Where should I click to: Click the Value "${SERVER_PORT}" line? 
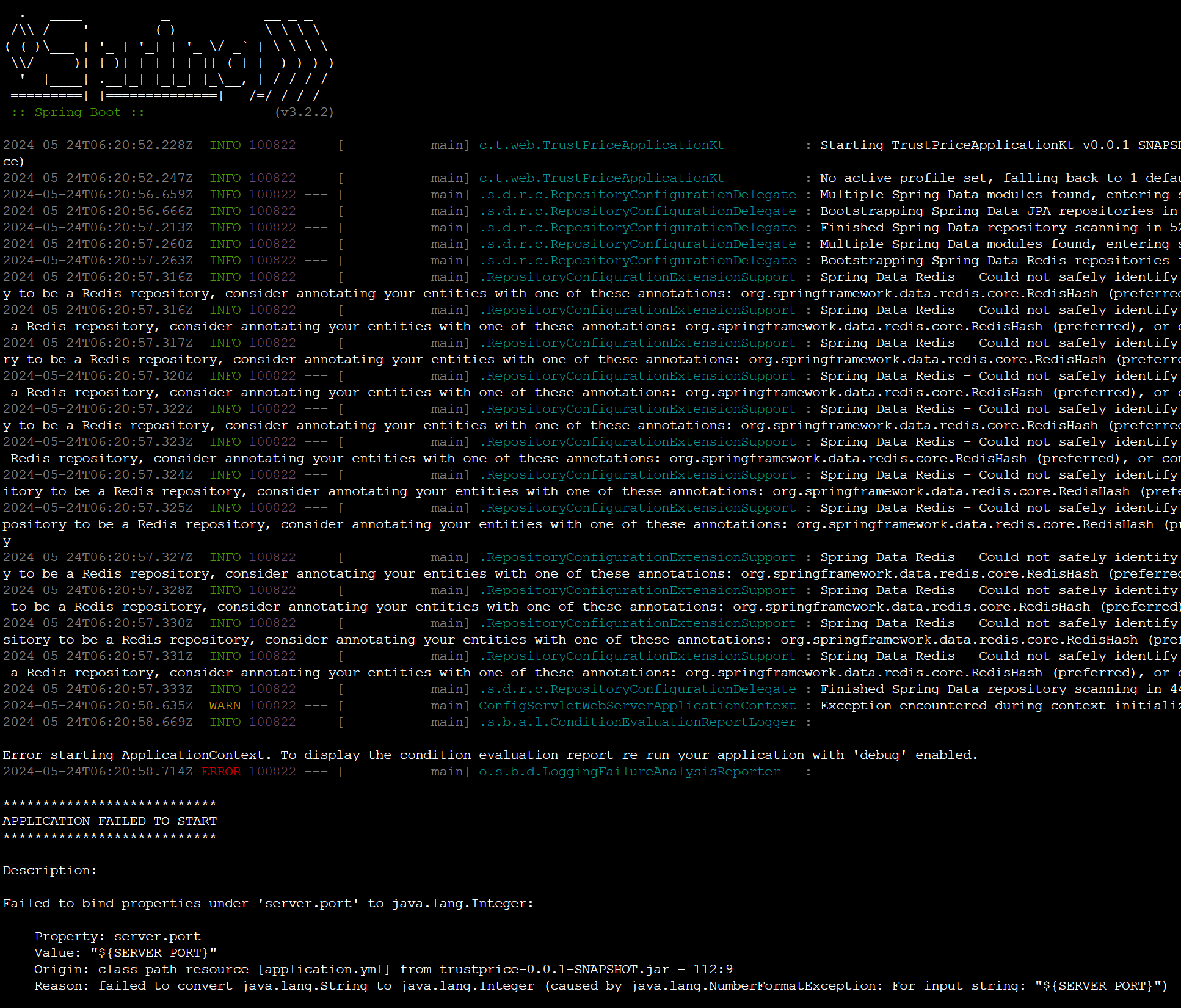[x=125, y=953]
